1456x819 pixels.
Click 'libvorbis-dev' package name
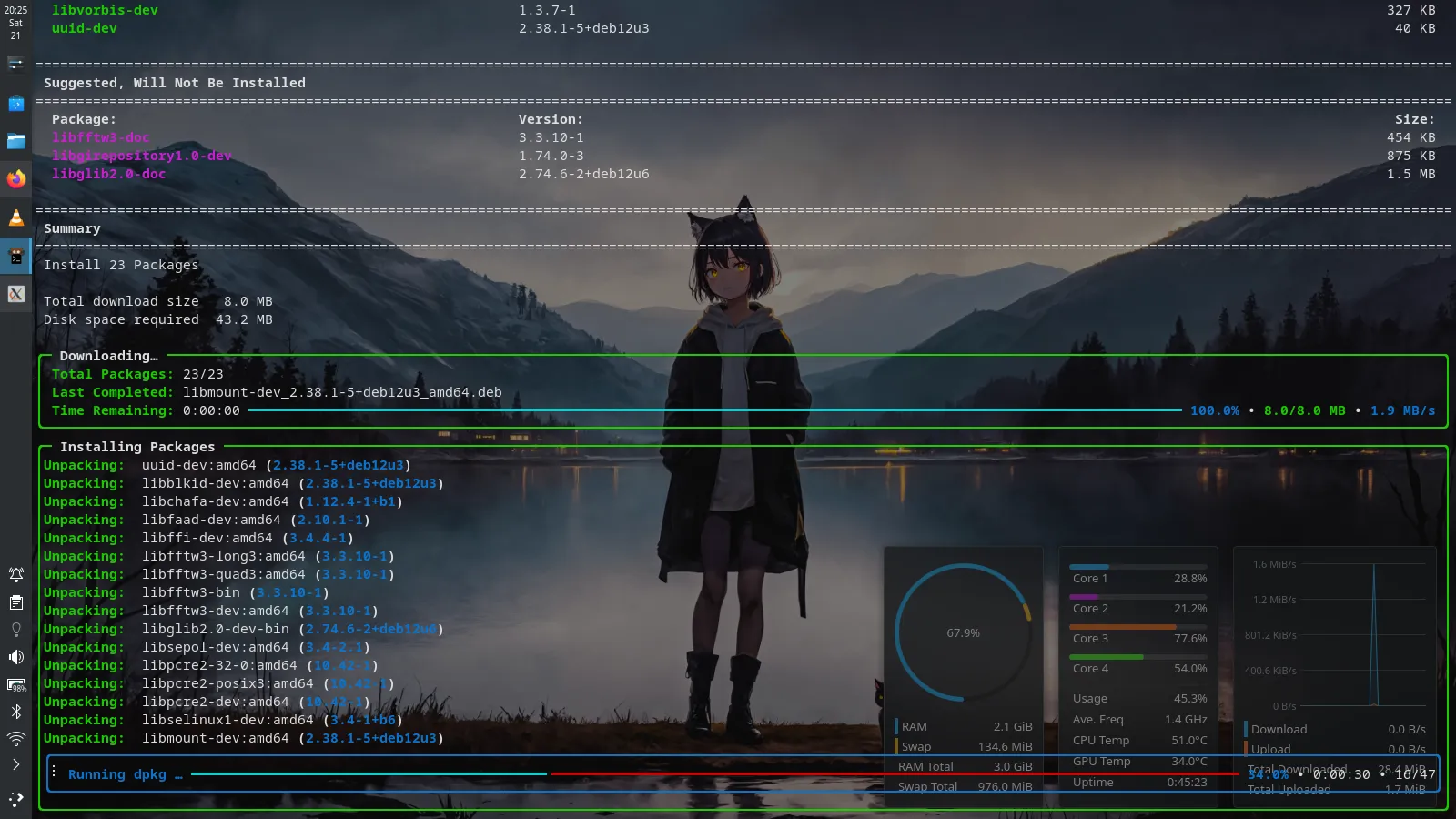tap(105, 10)
